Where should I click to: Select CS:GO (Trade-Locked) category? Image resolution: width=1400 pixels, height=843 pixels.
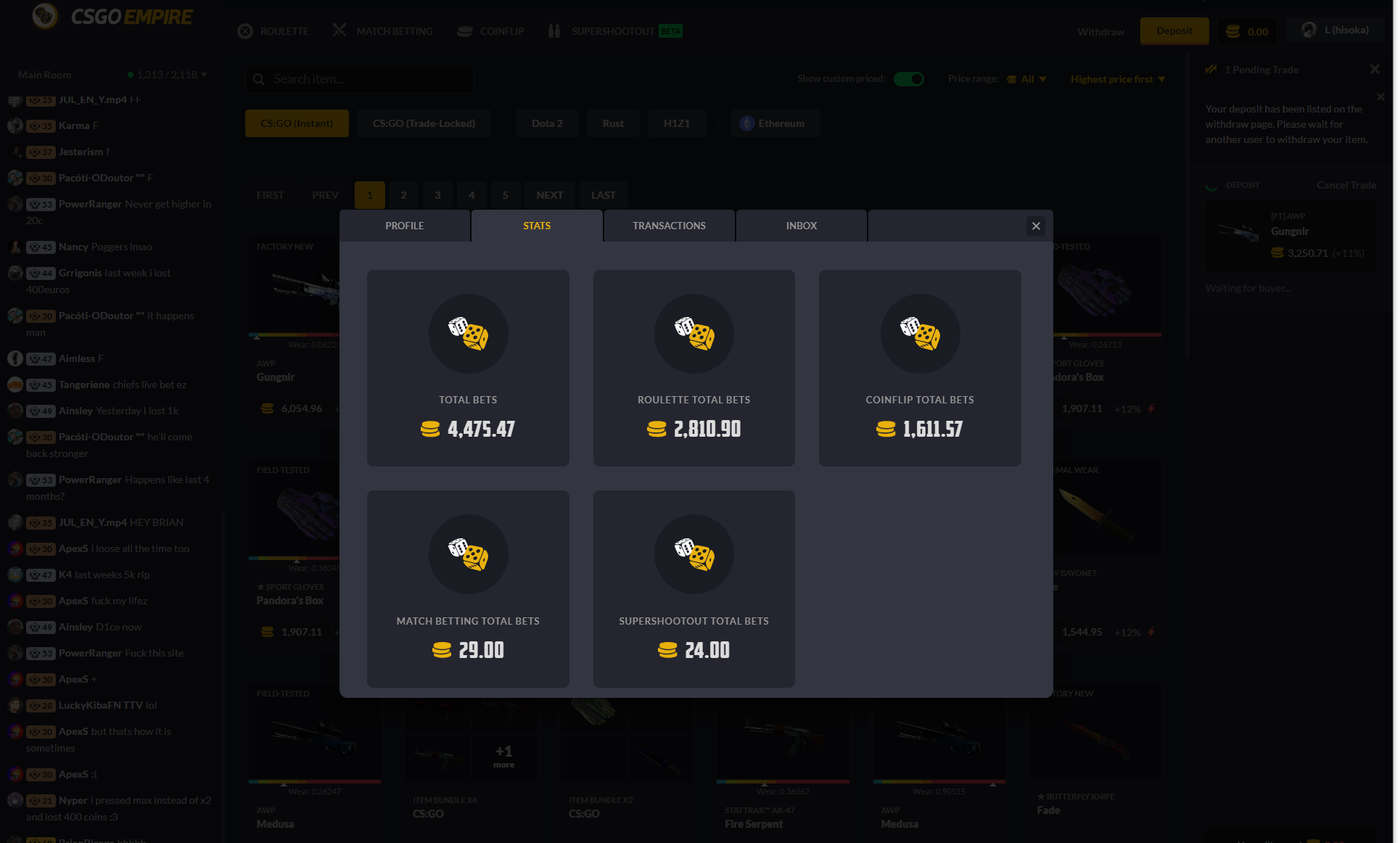(x=424, y=123)
